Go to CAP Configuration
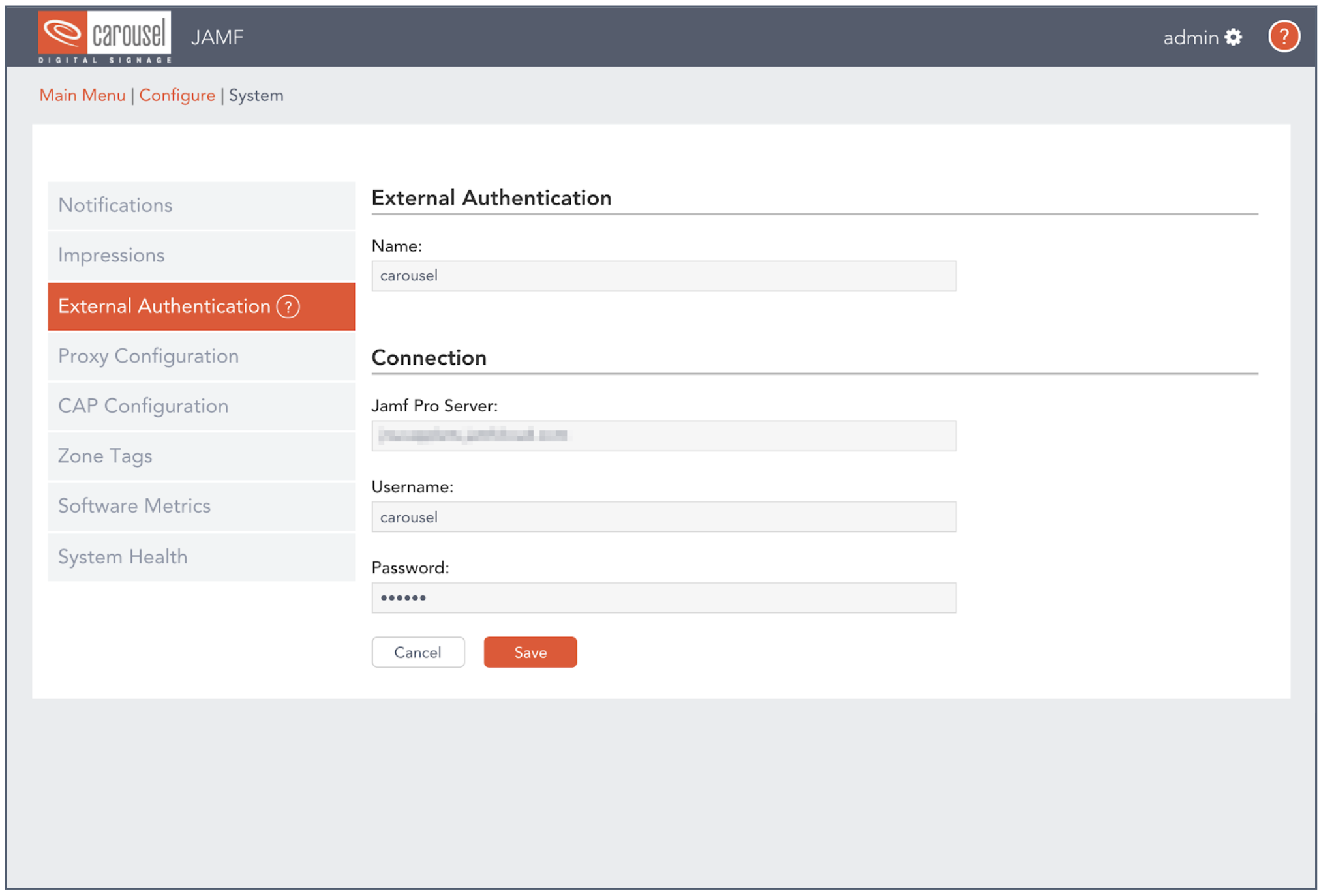1319x896 pixels. pyautogui.click(x=201, y=406)
